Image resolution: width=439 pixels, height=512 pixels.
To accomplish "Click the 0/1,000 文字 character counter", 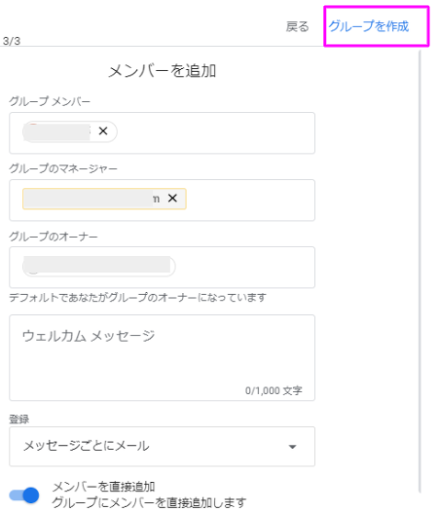I will tap(274, 390).
